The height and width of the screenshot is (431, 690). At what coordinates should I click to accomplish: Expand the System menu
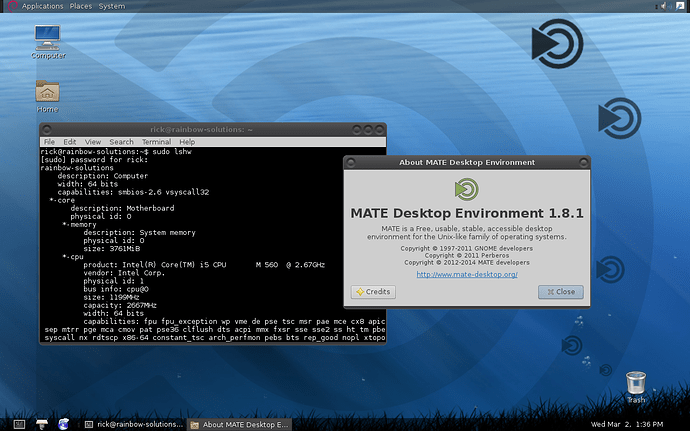[112, 6]
